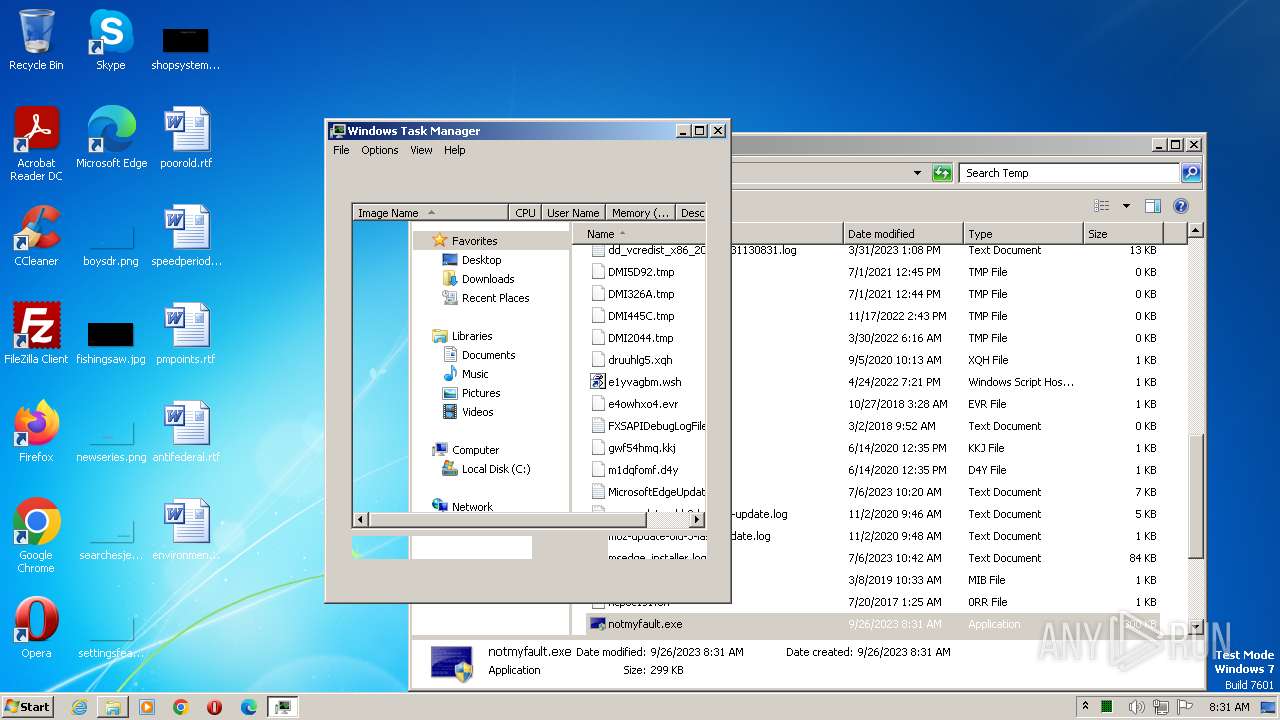Screen dimensions: 1280x720
Task: Sort files by Size column
Action: 1124,234
